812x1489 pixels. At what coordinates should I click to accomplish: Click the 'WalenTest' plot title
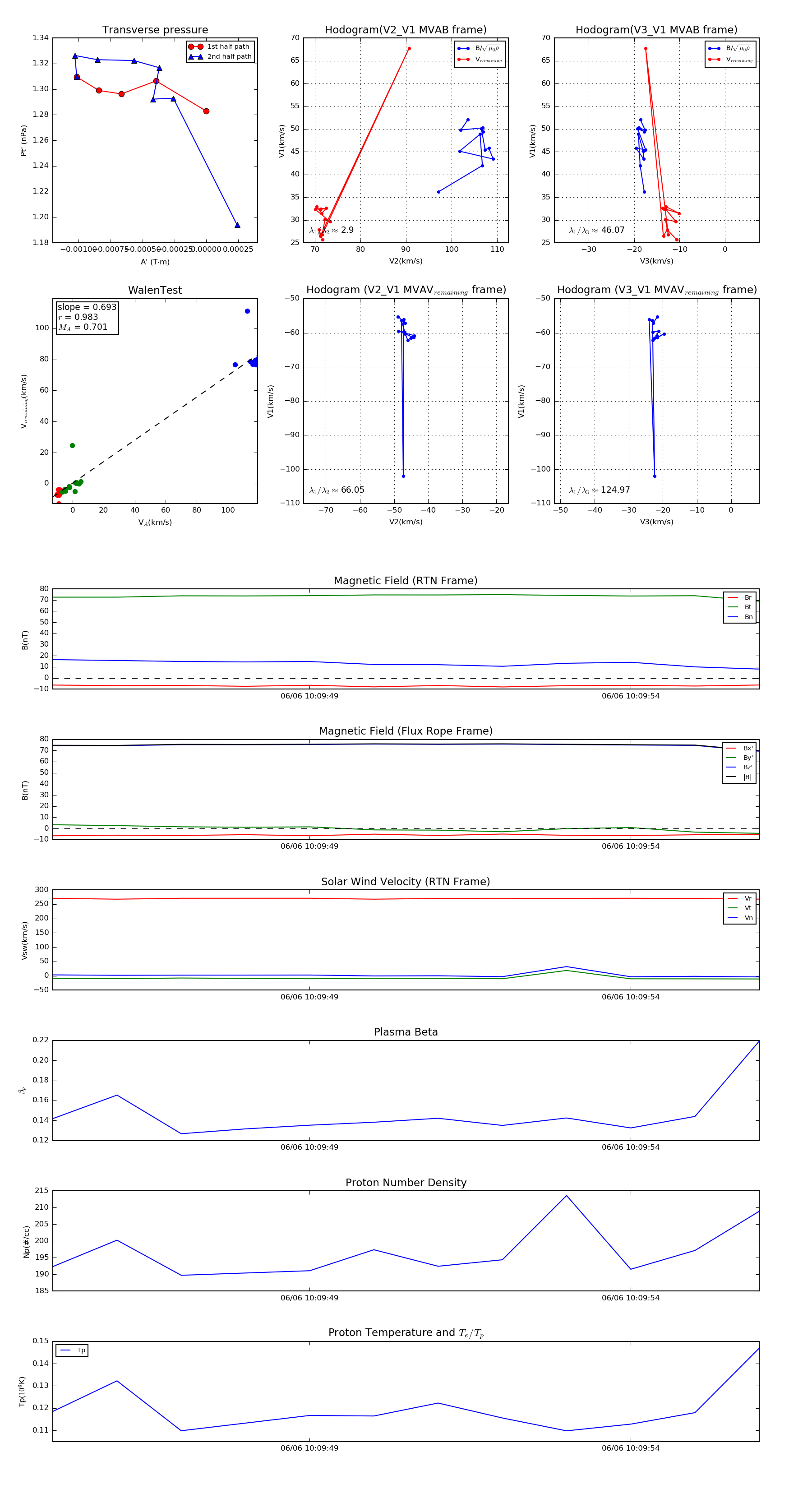155,290
